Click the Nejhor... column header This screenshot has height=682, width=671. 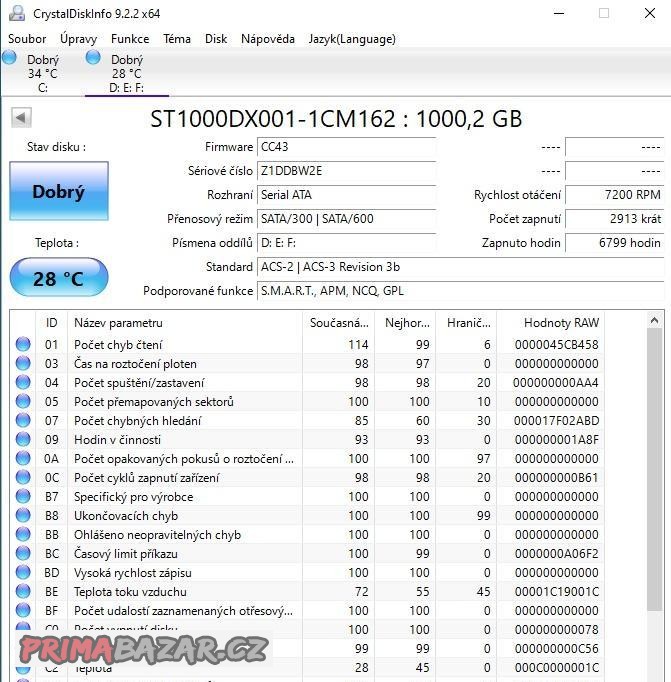[x=405, y=323]
